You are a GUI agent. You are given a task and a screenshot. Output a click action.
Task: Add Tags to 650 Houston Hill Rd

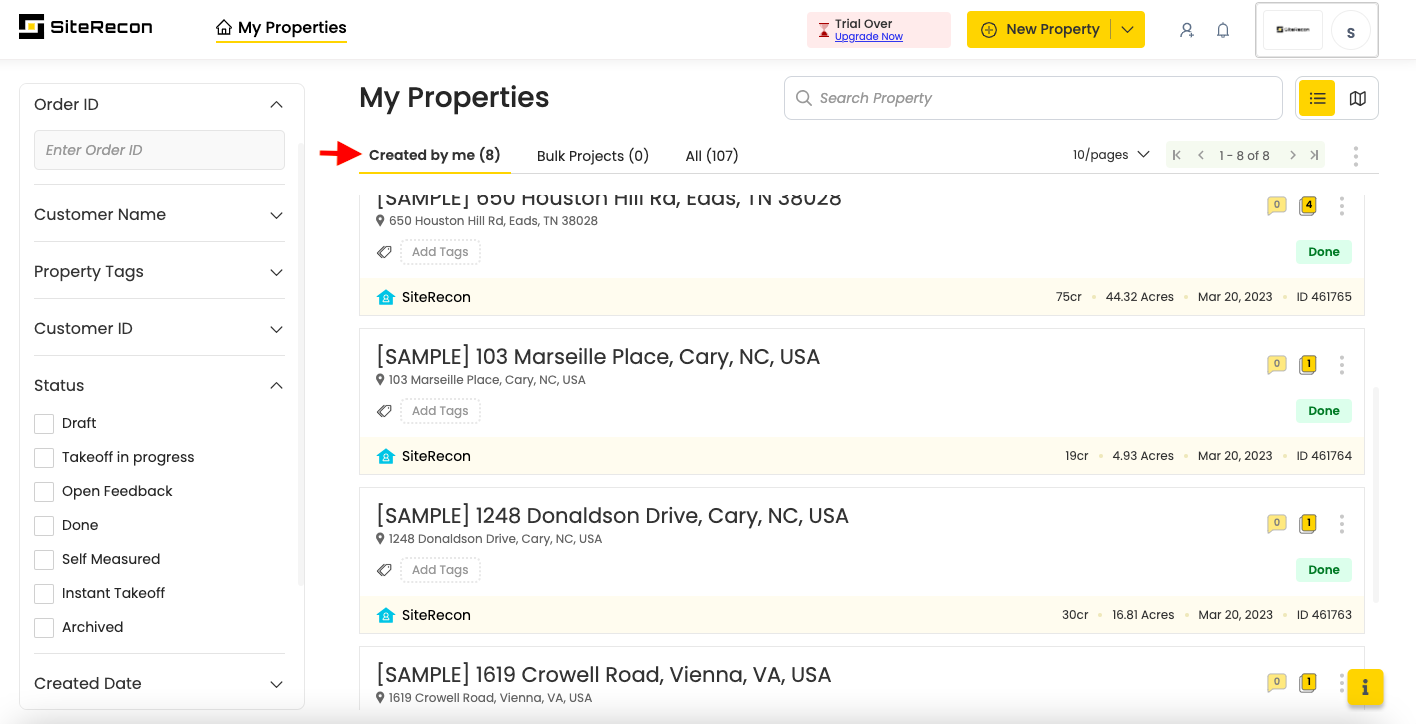(x=440, y=252)
